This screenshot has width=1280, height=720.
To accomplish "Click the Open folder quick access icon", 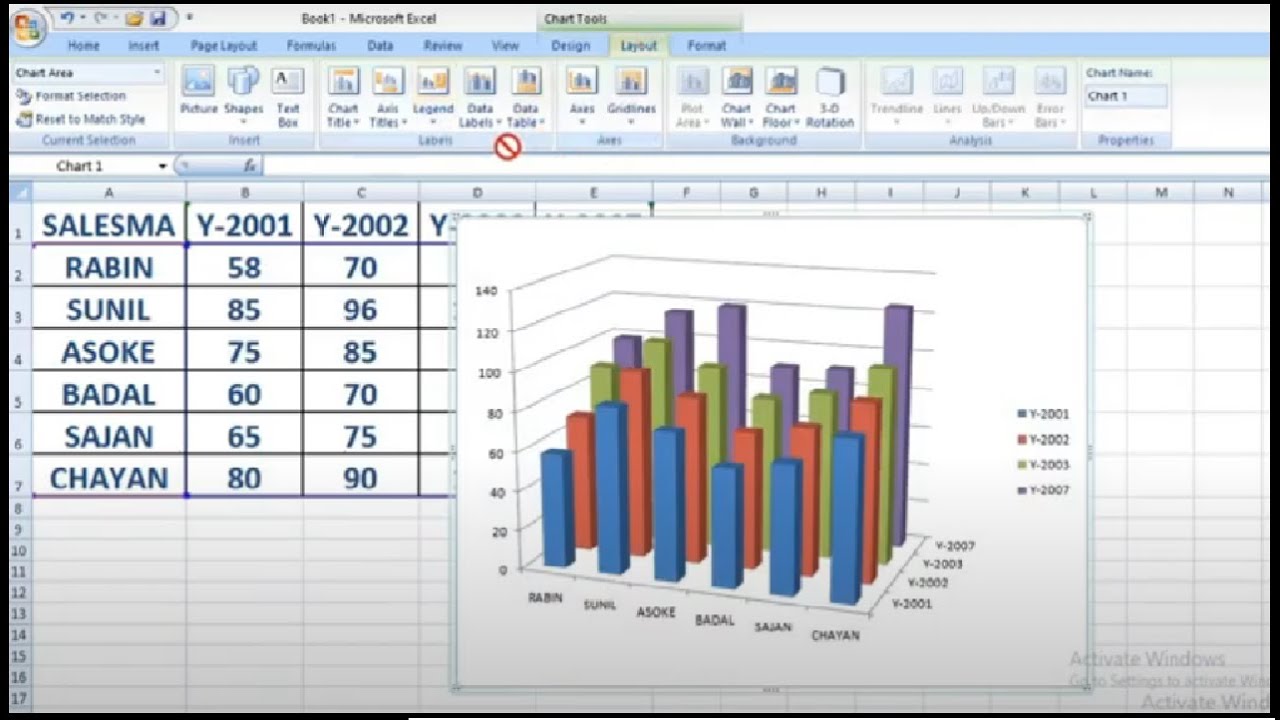I will pos(135,18).
